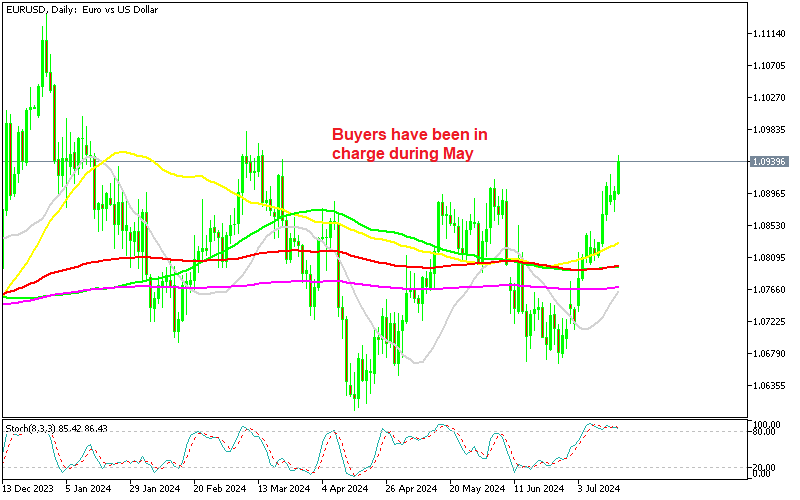Viewport: 800px width, 500px height.
Task: Click the 20.00 stochastic level label
Action: pyautogui.click(x=768, y=466)
